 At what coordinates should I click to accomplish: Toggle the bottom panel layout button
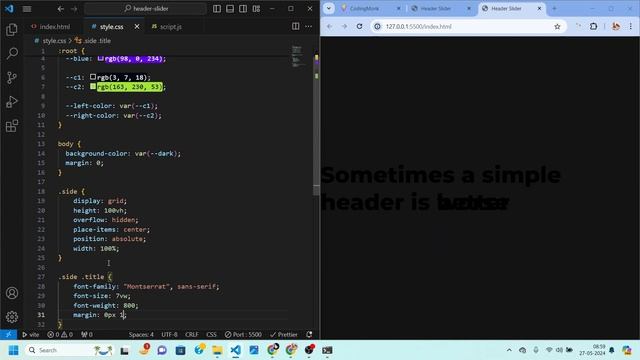(230, 9)
